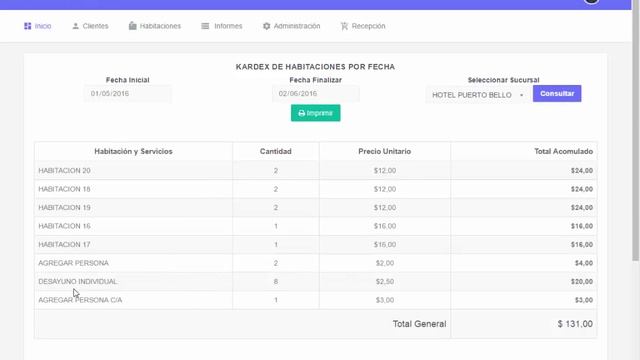Click the $2,50 unit price cell
The height and width of the screenshot is (360, 640).
coord(384,282)
